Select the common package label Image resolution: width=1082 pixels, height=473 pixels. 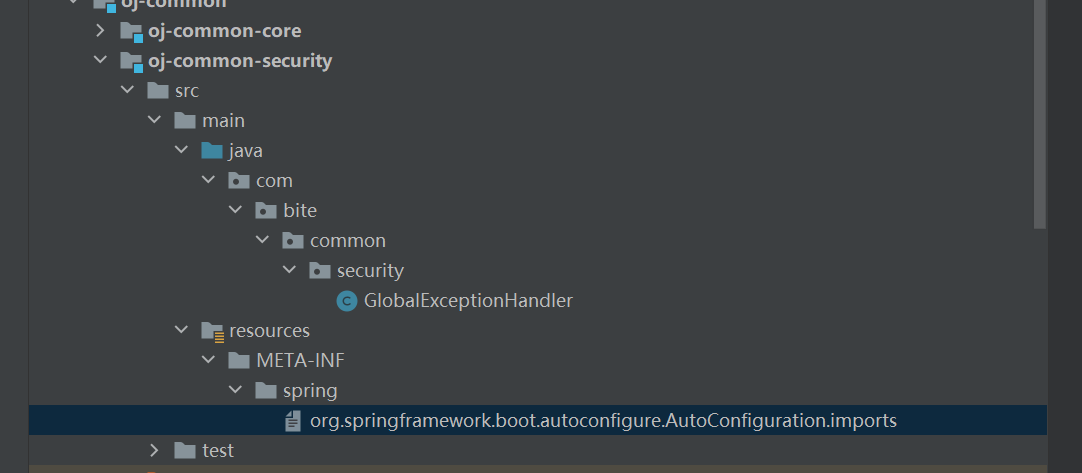click(348, 241)
